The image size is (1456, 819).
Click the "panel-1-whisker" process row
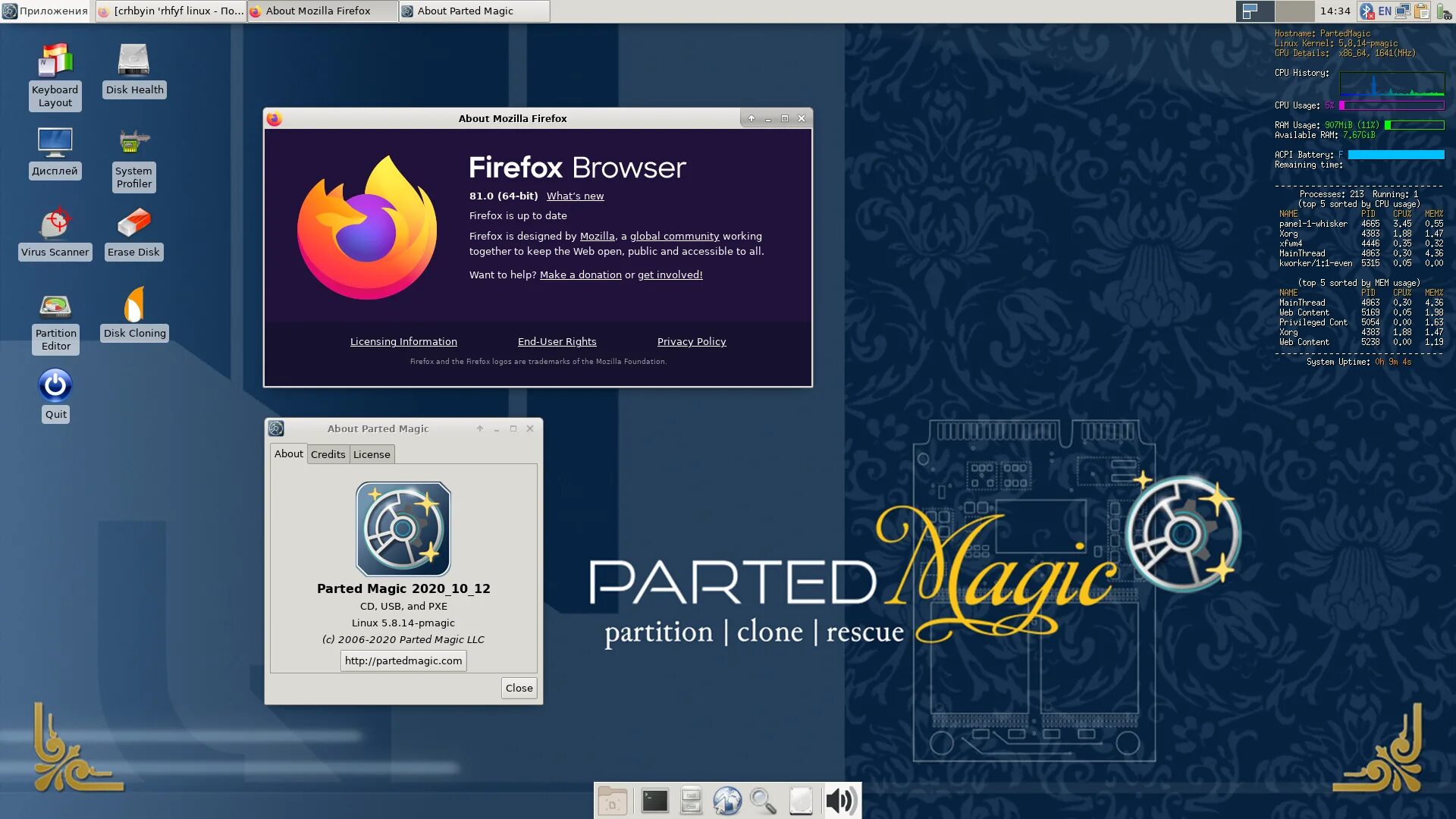[1361, 224]
